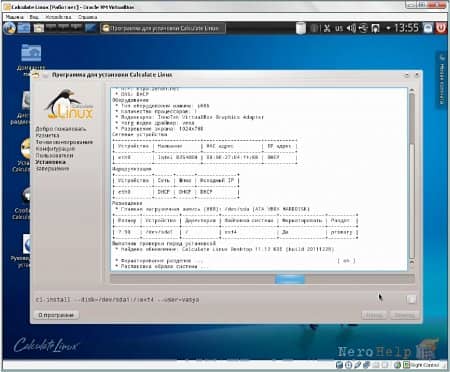
Task: Click VirtualBox shared folders status icon
Action: click(x=375, y=365)
